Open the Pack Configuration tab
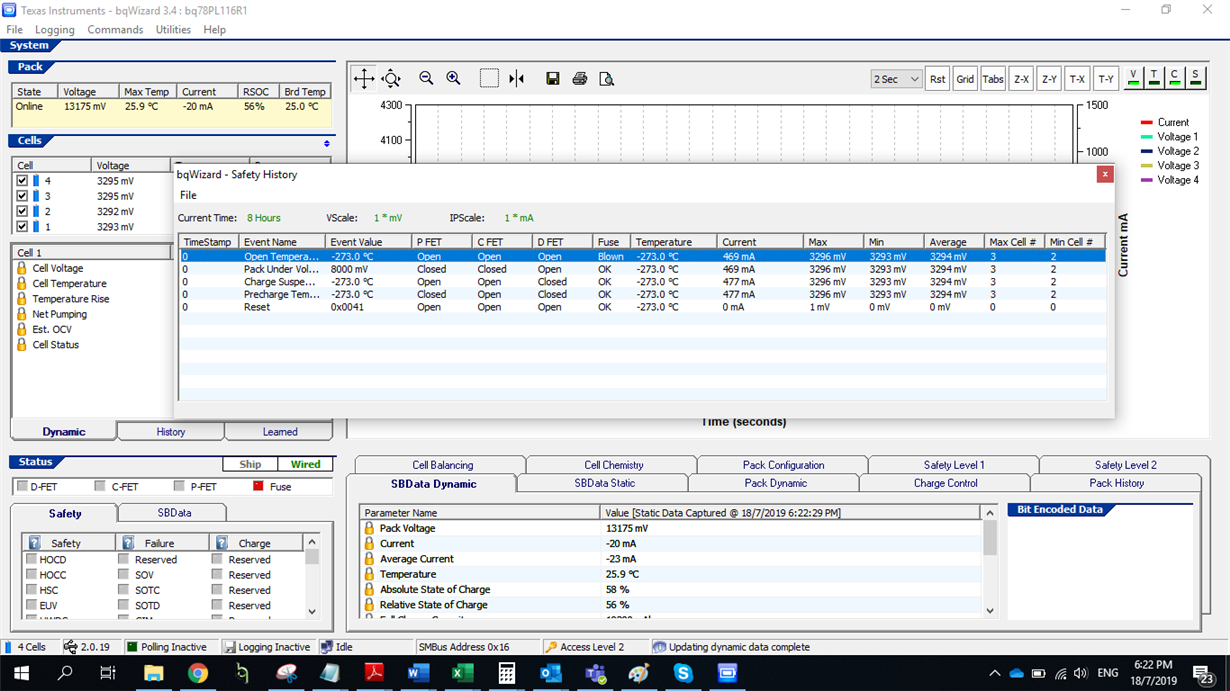Screen dimensions: 1230x691 click(784, 465)
